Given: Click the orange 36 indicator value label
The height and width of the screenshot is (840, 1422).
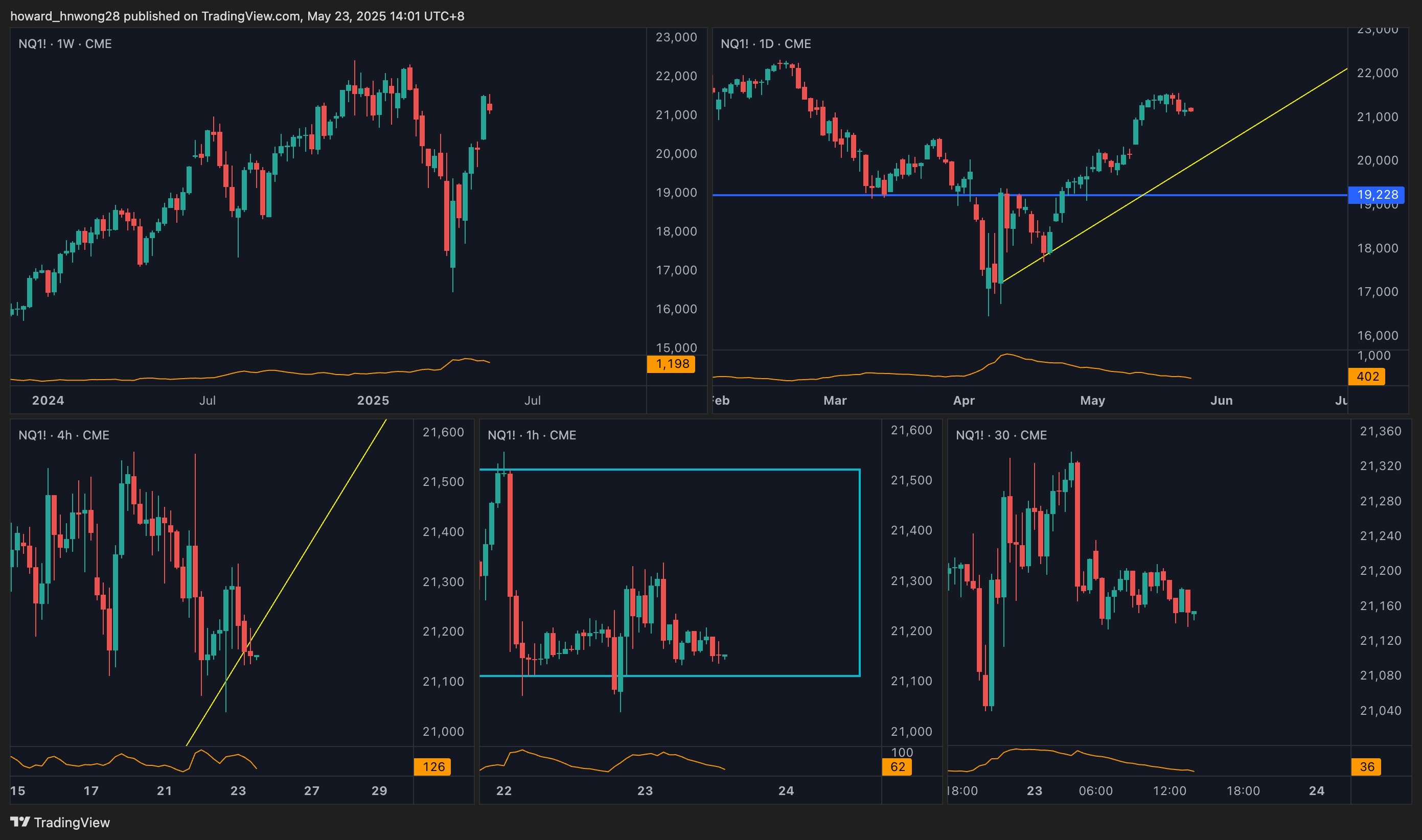Looking at the screenshot, I should coord(1366,766).
